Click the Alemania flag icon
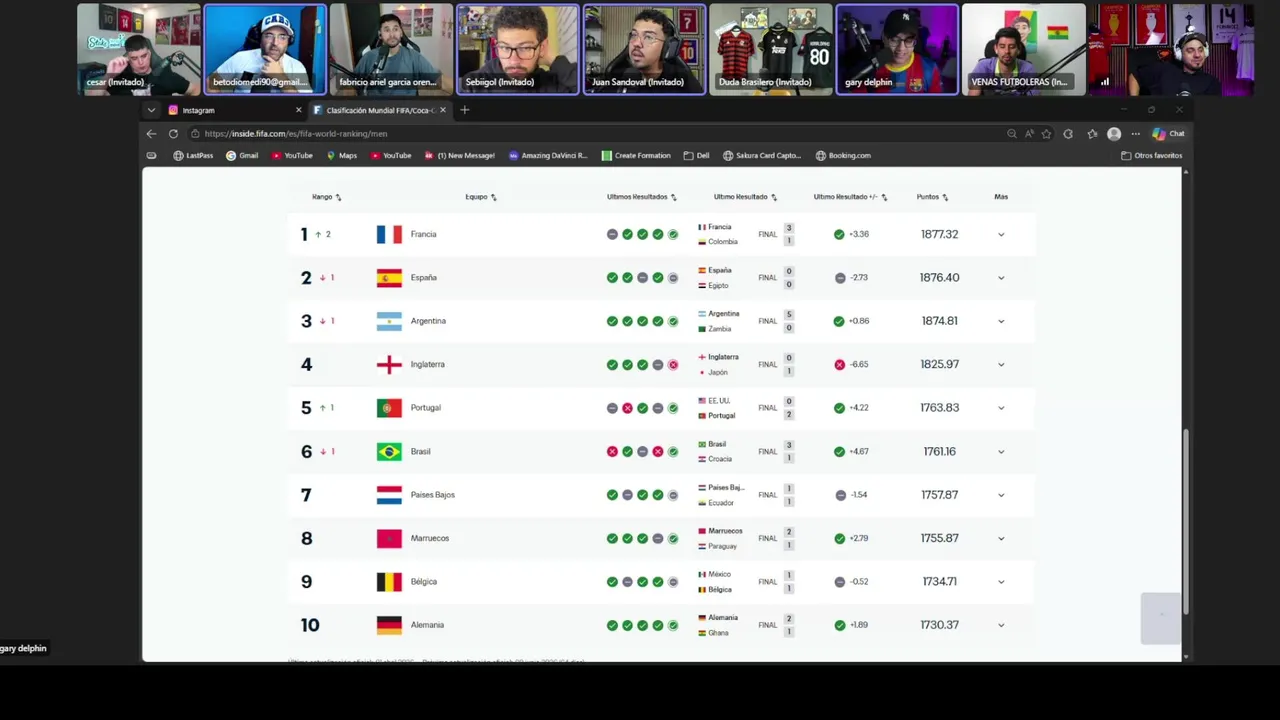Image resolution: width=1280 pixels, height=720 pixels. click(389, 625)
